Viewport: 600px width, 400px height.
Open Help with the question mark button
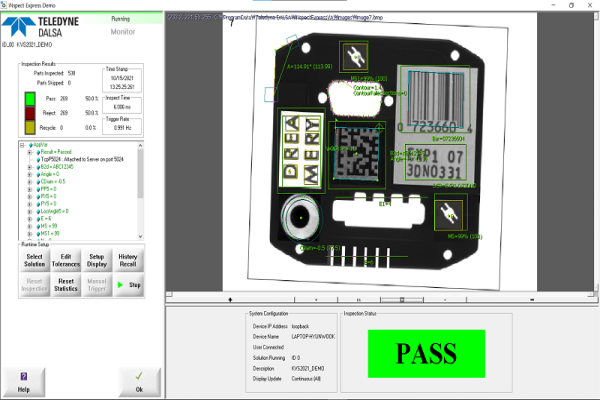coord(24,382)
